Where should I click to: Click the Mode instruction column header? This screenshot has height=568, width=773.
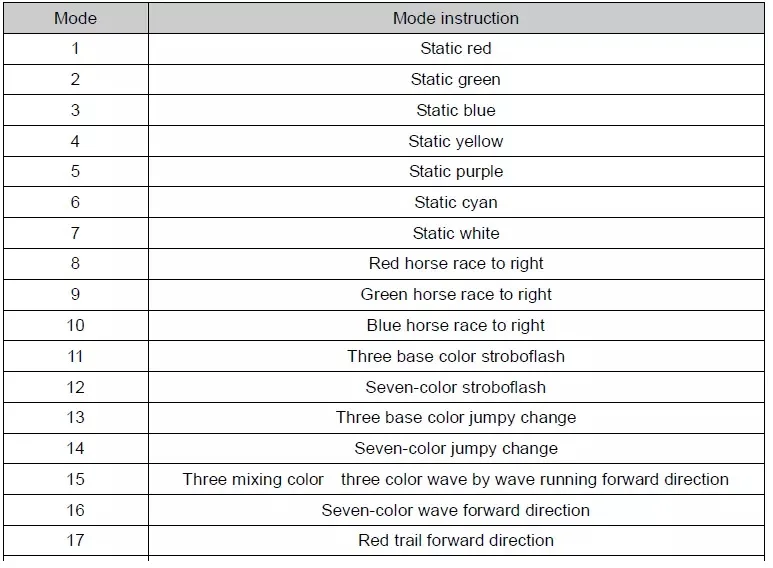(456, 18)
